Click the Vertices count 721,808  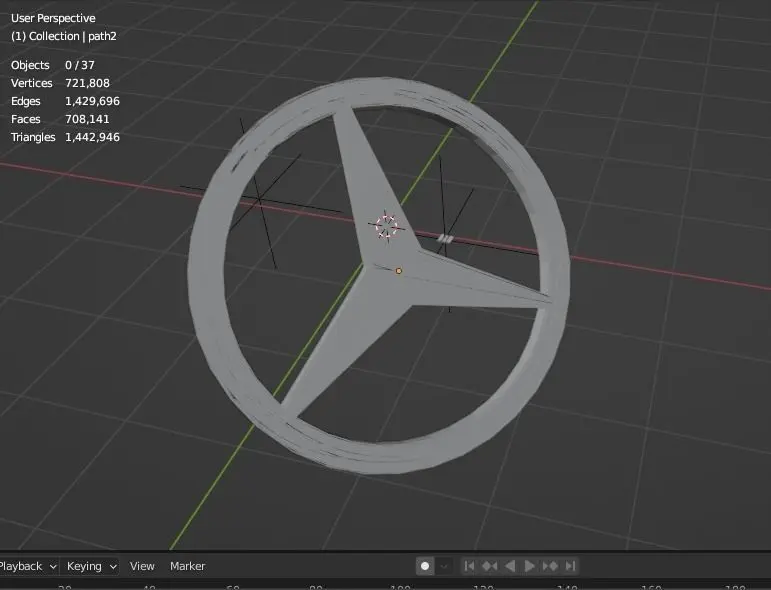[88, 83]
